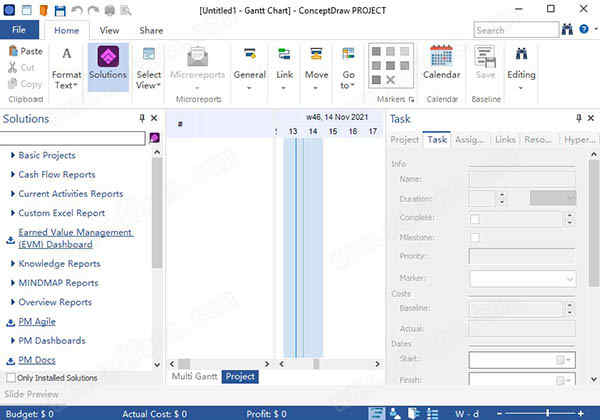Click the ribbon Search input field
The width and height of the screenshot is (600, 420).
(516, 30)
